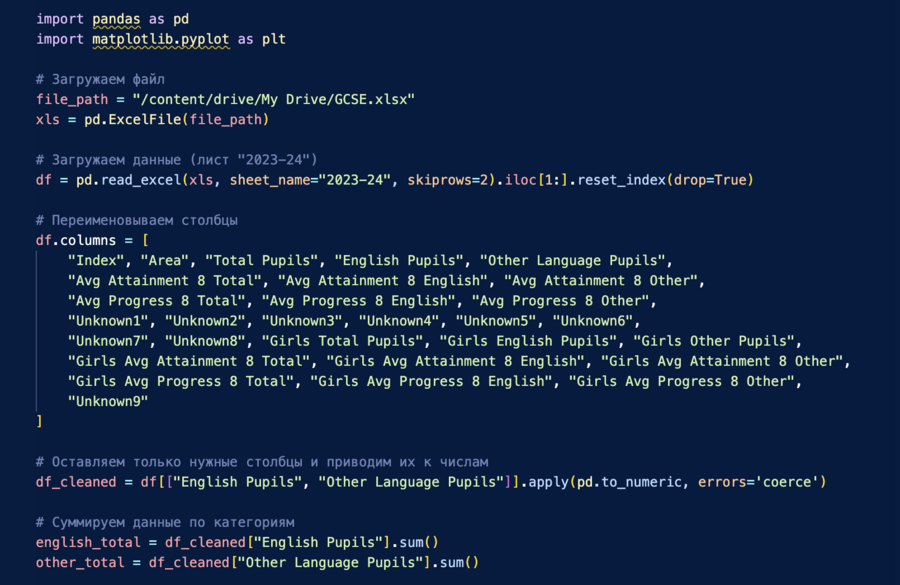900x585 pixels.
Task: Click the "Avg Progress 8 Other" string
Action: pyautogui.click(x=563, y=300)
